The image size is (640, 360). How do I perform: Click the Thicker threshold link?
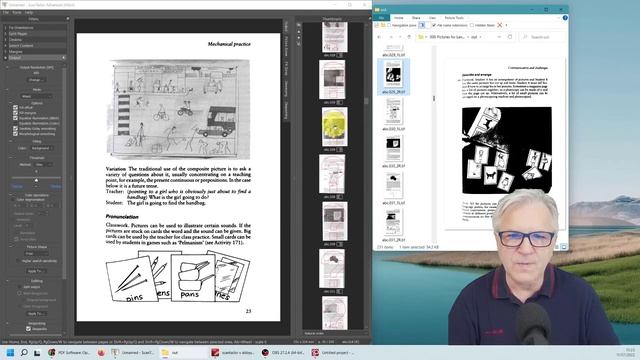(x=56, y=187)
